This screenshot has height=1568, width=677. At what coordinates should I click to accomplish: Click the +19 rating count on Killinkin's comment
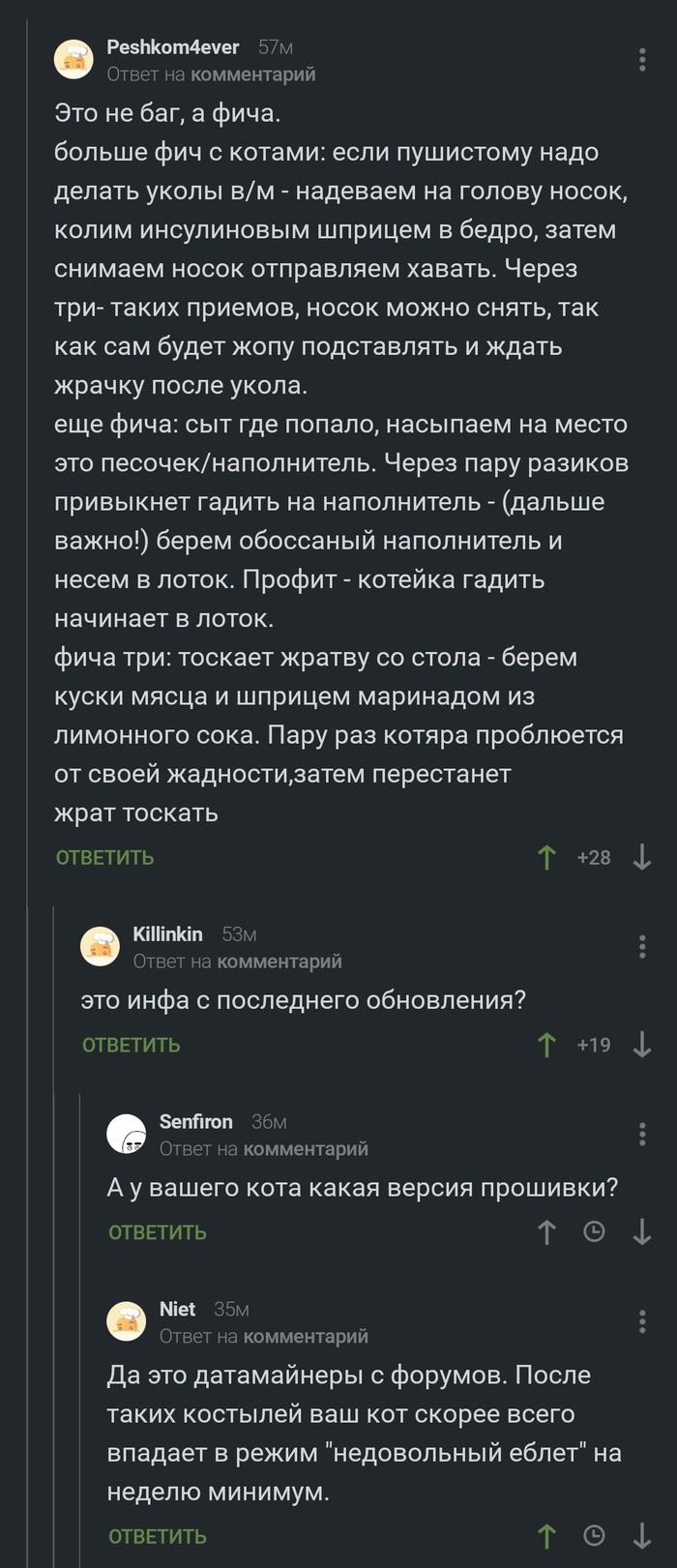tap(594, 1045)
